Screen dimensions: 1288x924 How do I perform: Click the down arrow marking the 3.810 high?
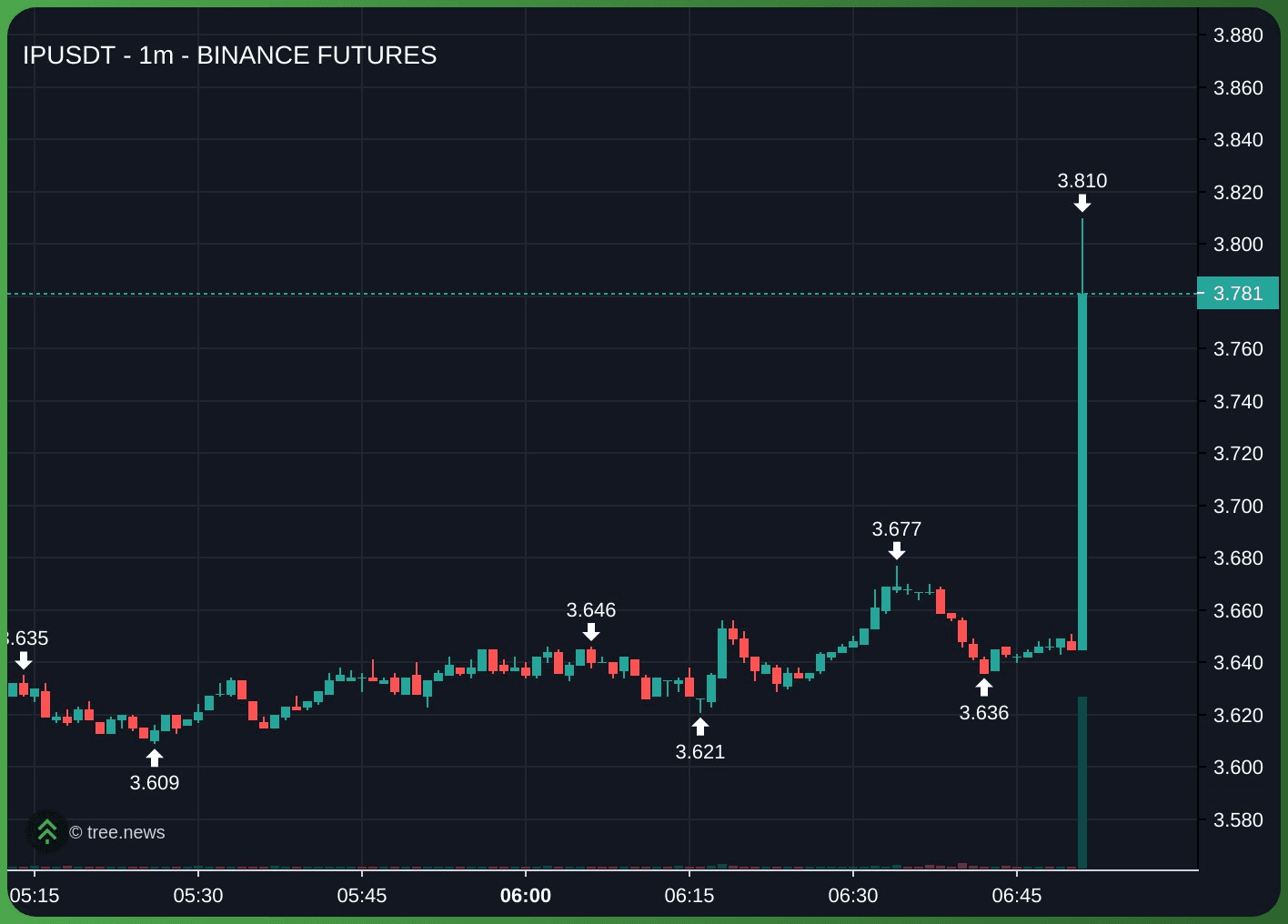[x=1082, y=203]
